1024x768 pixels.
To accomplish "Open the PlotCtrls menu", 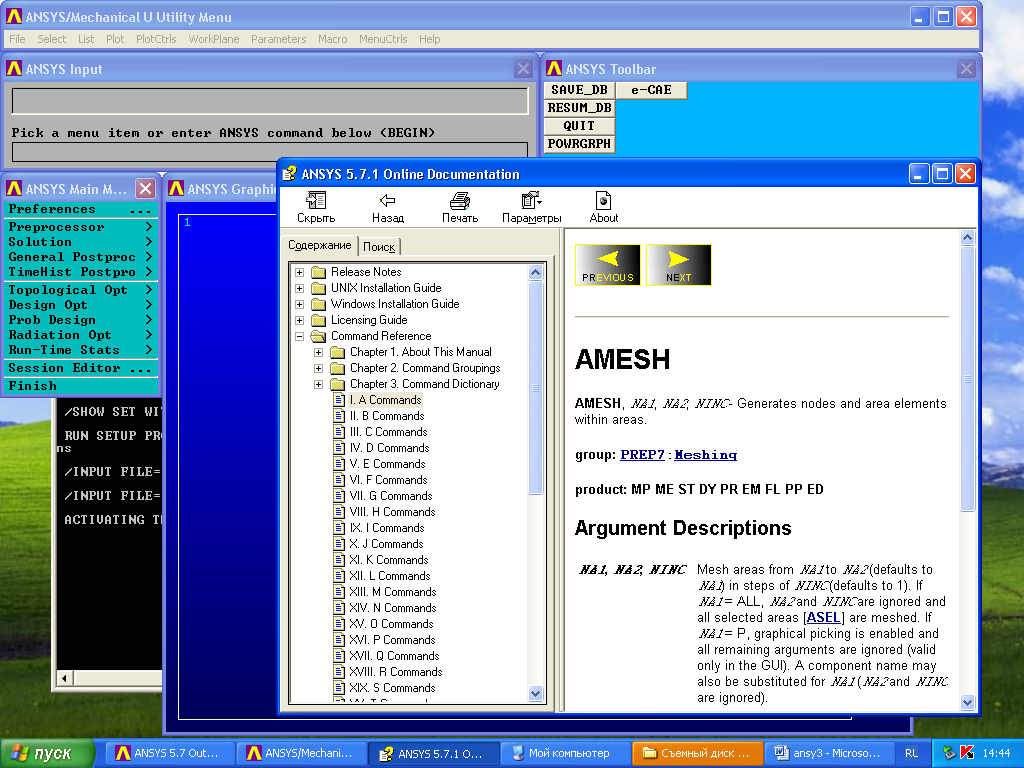I will click(x=156, y=39).
